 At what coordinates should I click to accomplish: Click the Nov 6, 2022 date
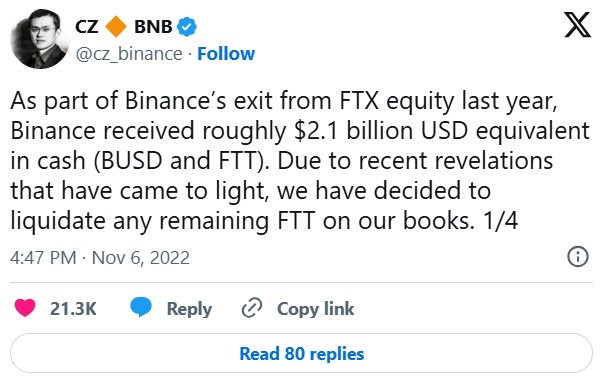(x=141, y=258)
